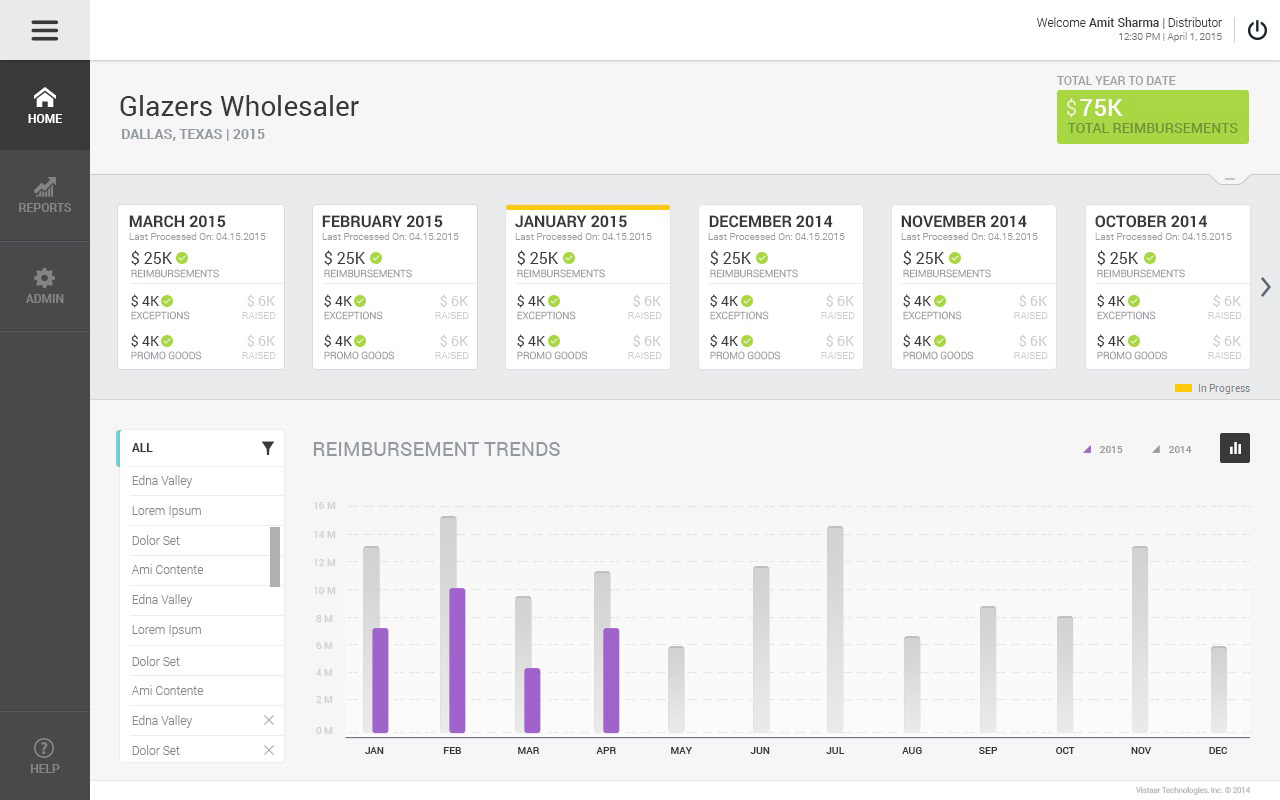Viewport: 1280px width, 800px height.
Task: Click the Total Reimbursements $75K button
Action: point(1152,117)
